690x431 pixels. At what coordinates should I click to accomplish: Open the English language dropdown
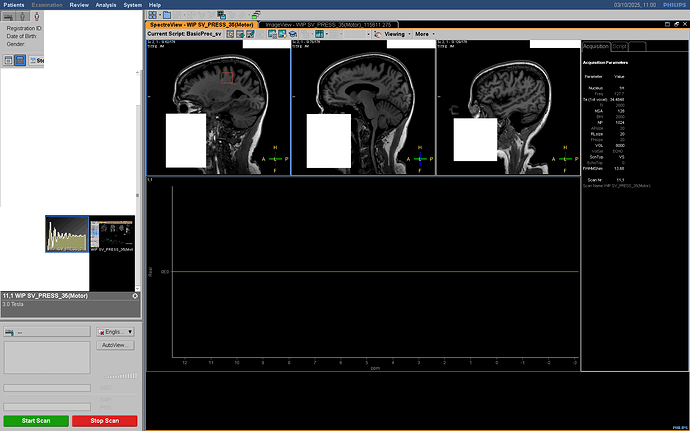pos(115,332)
